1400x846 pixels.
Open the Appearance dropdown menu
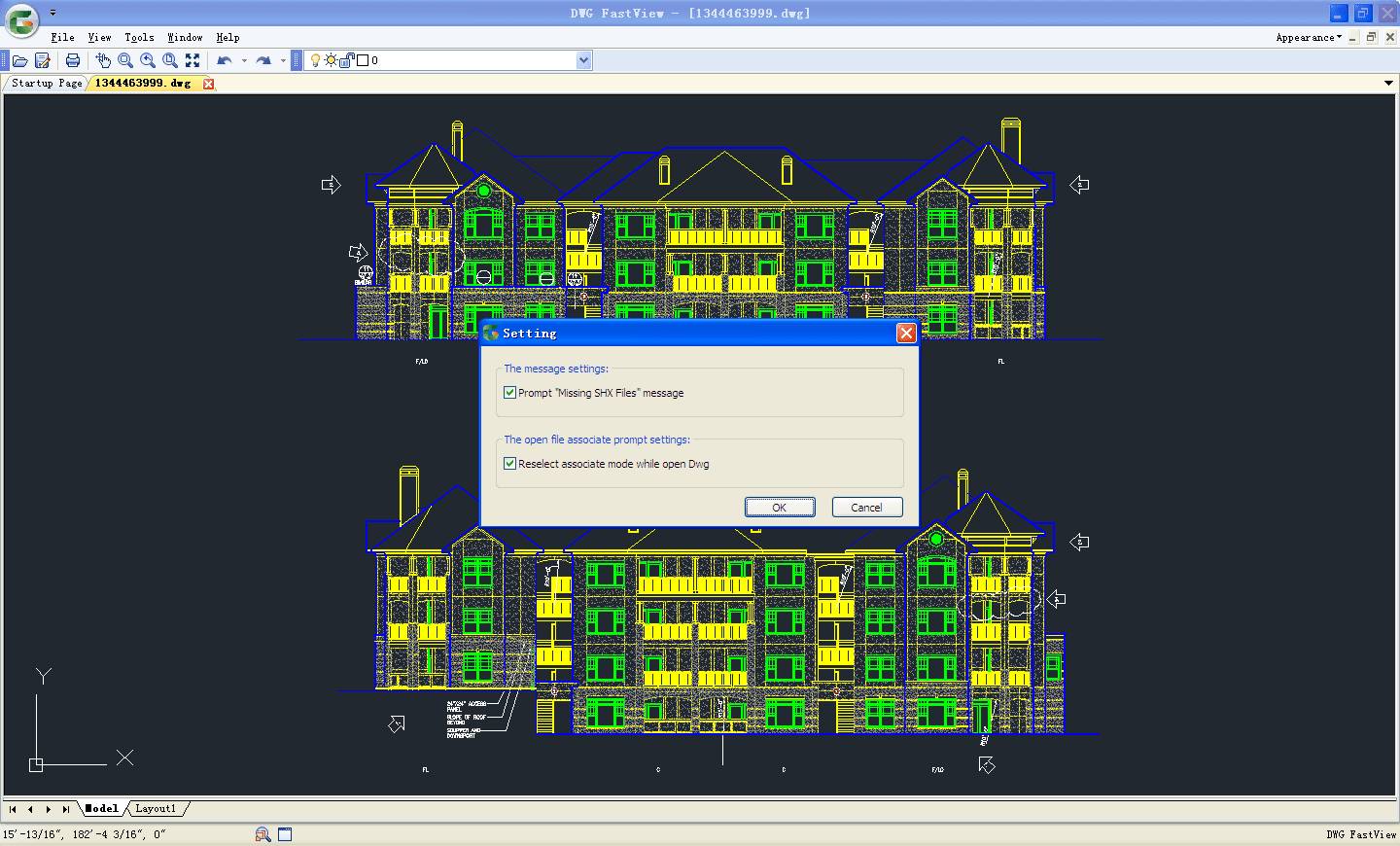pyautogui.click(x=1309, y=37)
